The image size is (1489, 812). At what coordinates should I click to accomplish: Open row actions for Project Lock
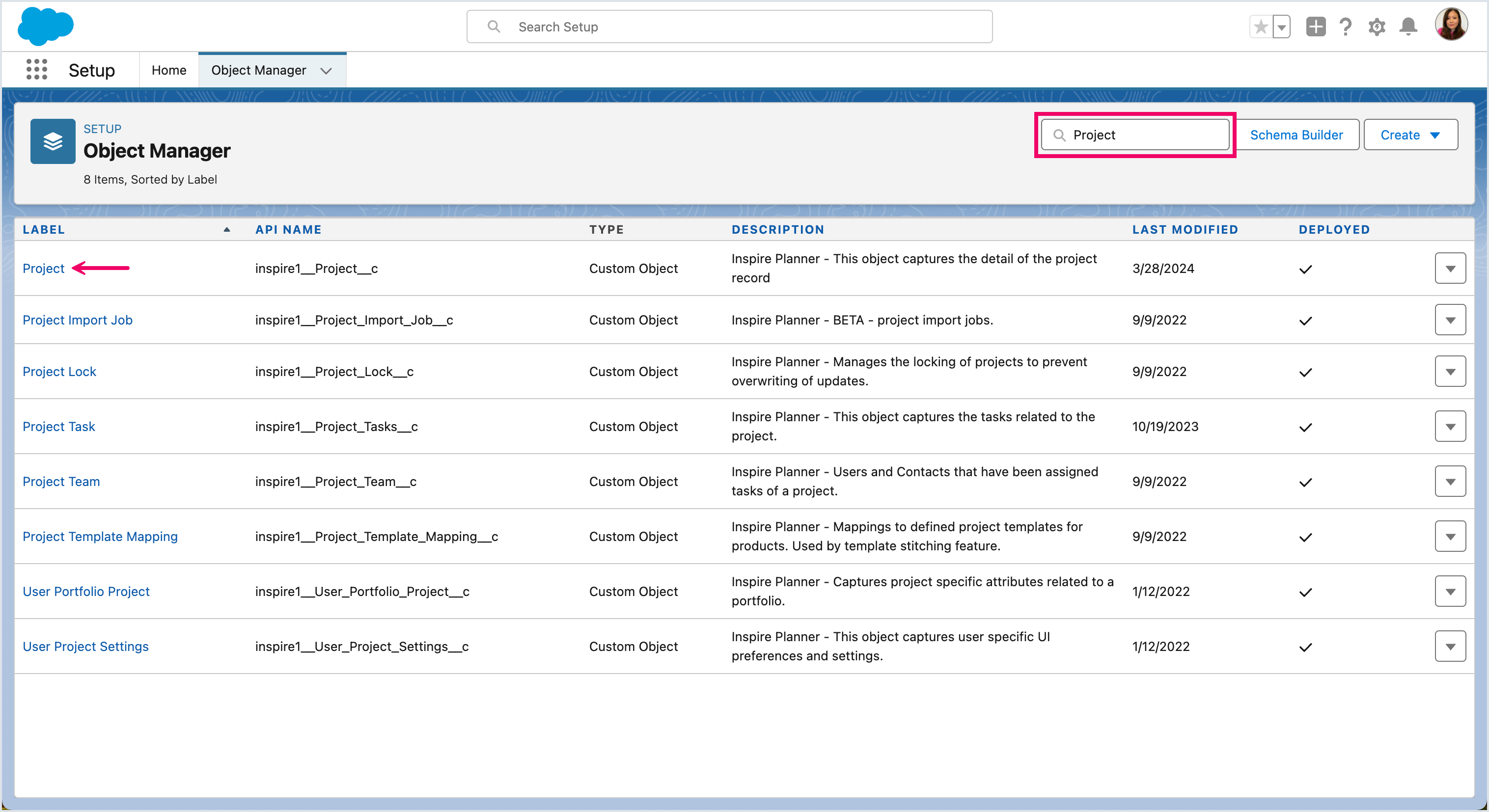pyautogui.click(x=1450, y=372)
